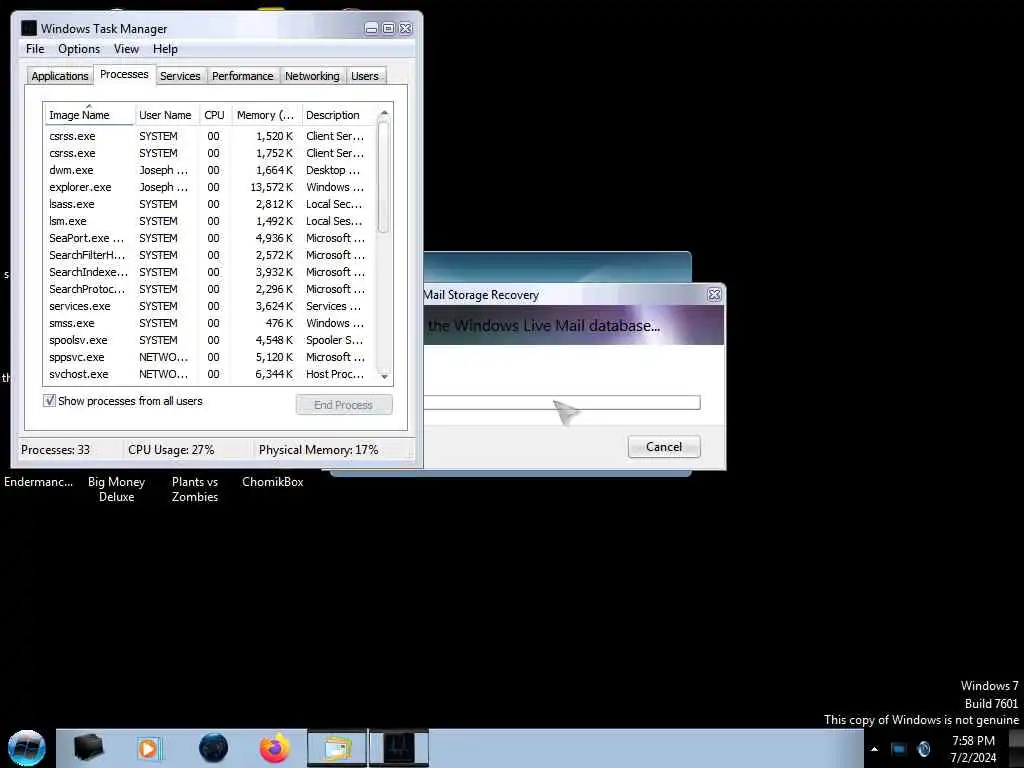Open the dark globe browser taskbar icon

pyautogui.click(x=213, y=748)
